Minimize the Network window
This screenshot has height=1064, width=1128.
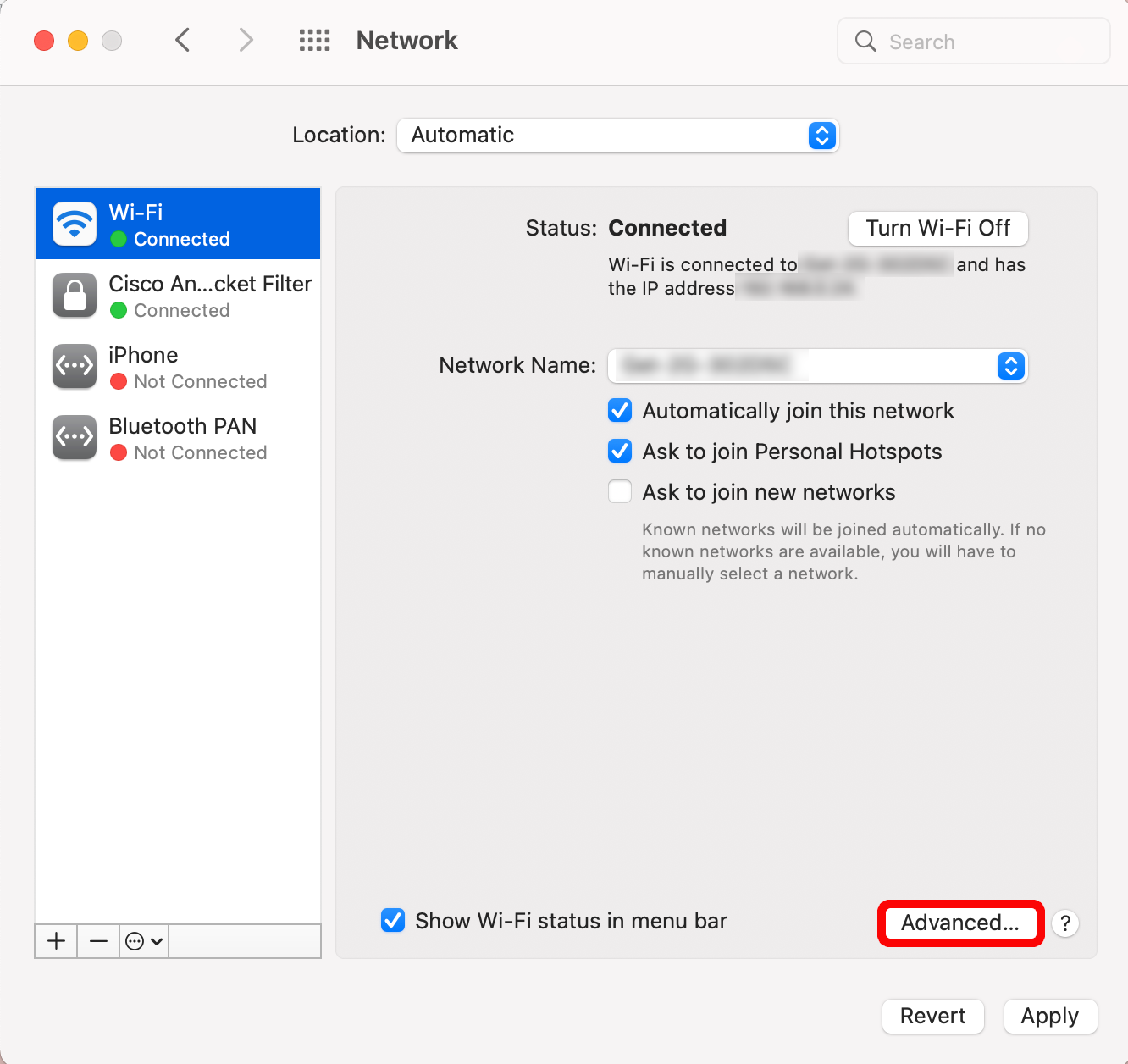coord(78,41)
